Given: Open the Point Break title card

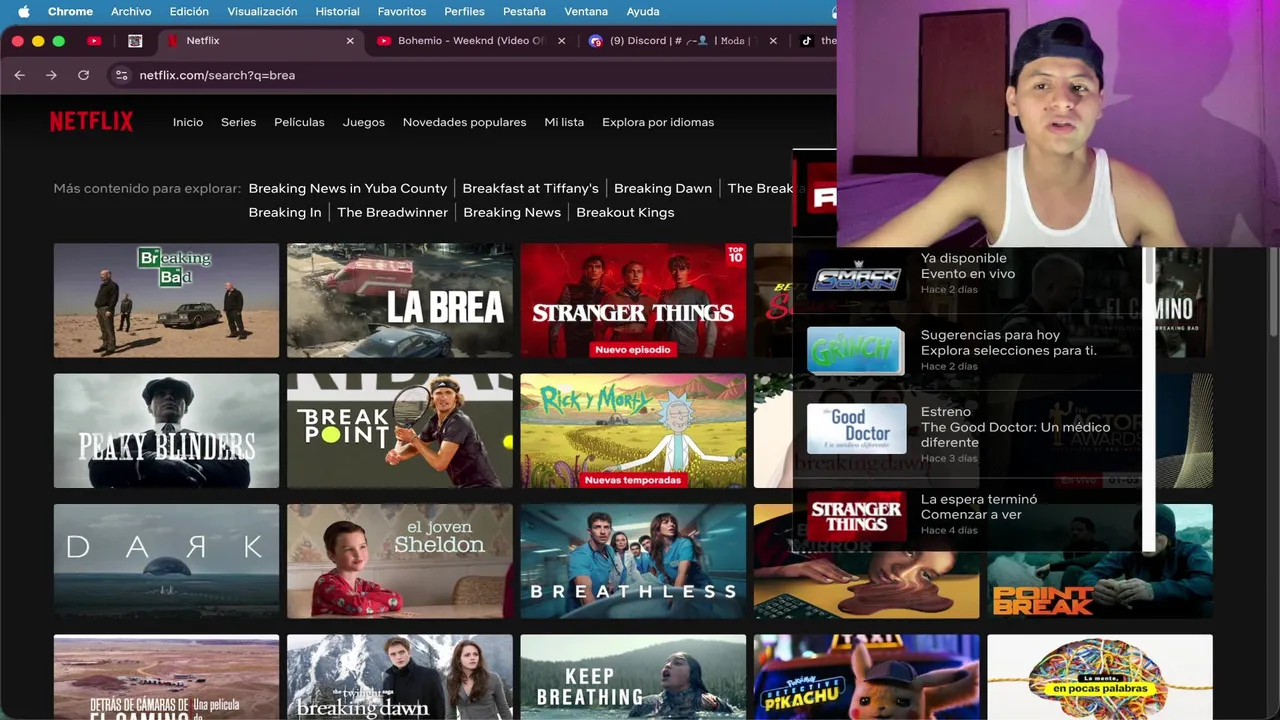Looking at the screenshot, I should [1100, 585].
